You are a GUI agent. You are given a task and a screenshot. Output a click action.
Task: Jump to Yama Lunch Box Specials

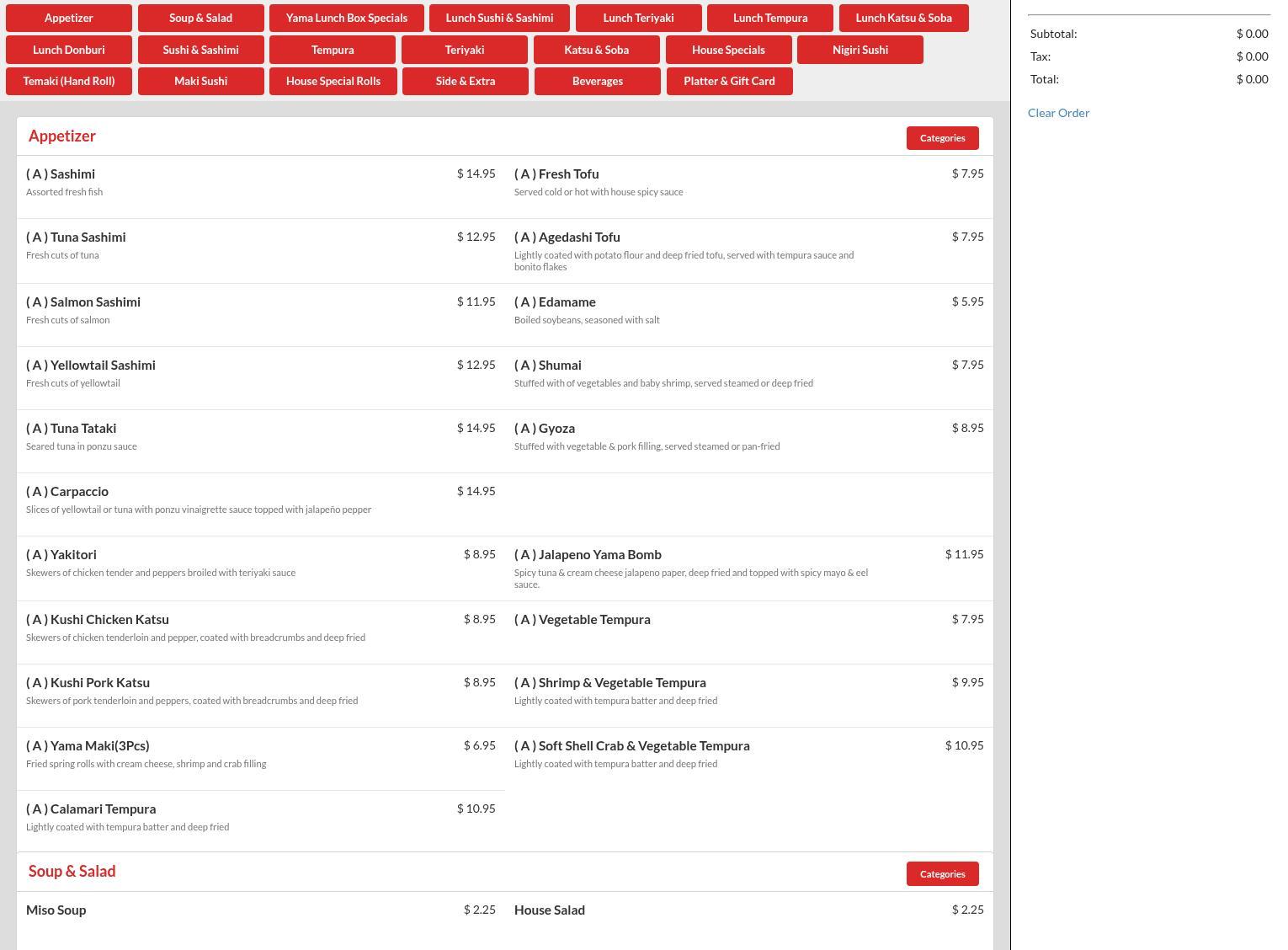(x=346, y=18)
